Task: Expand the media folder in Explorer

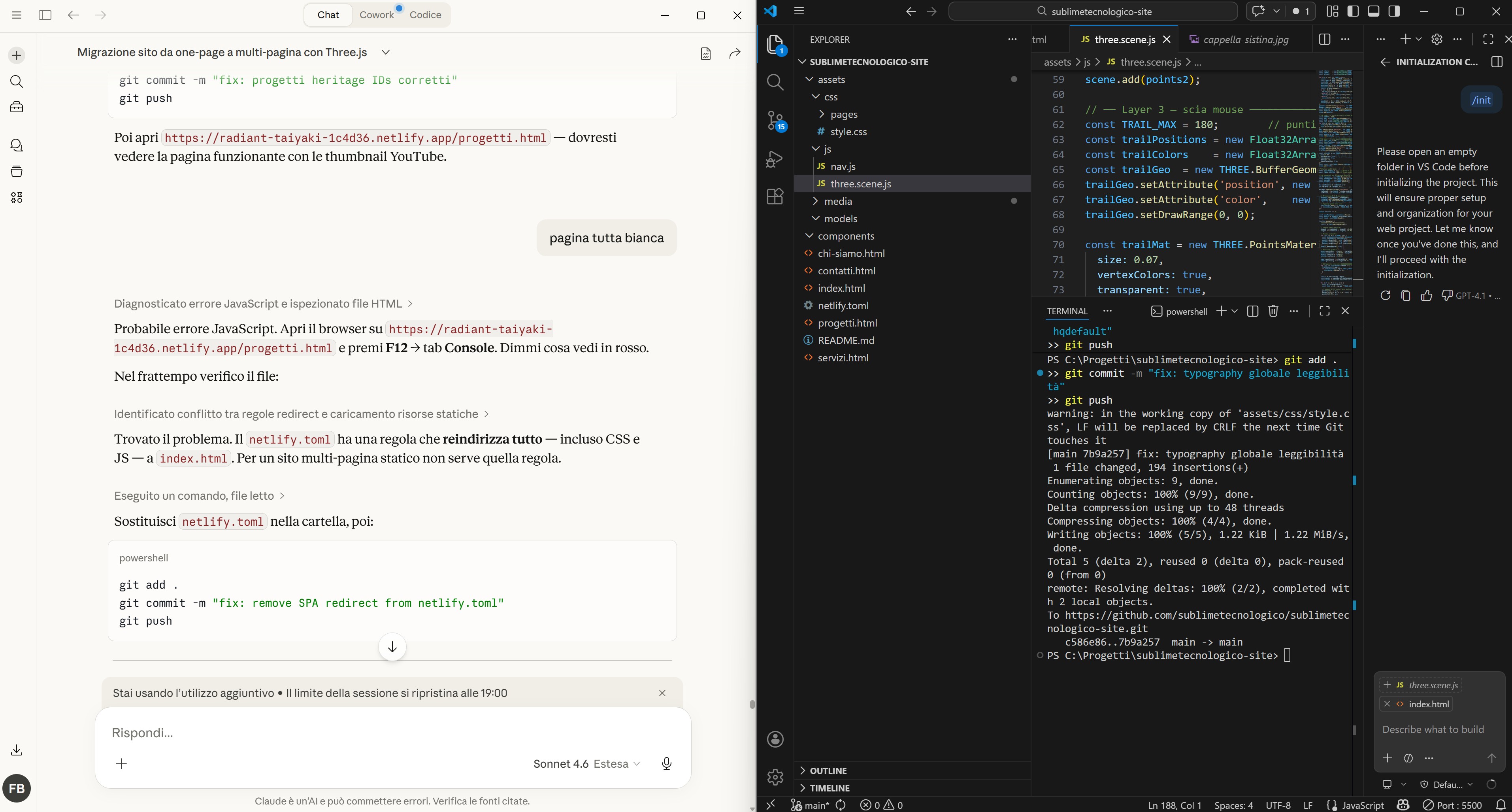Action: coord(837,201)
